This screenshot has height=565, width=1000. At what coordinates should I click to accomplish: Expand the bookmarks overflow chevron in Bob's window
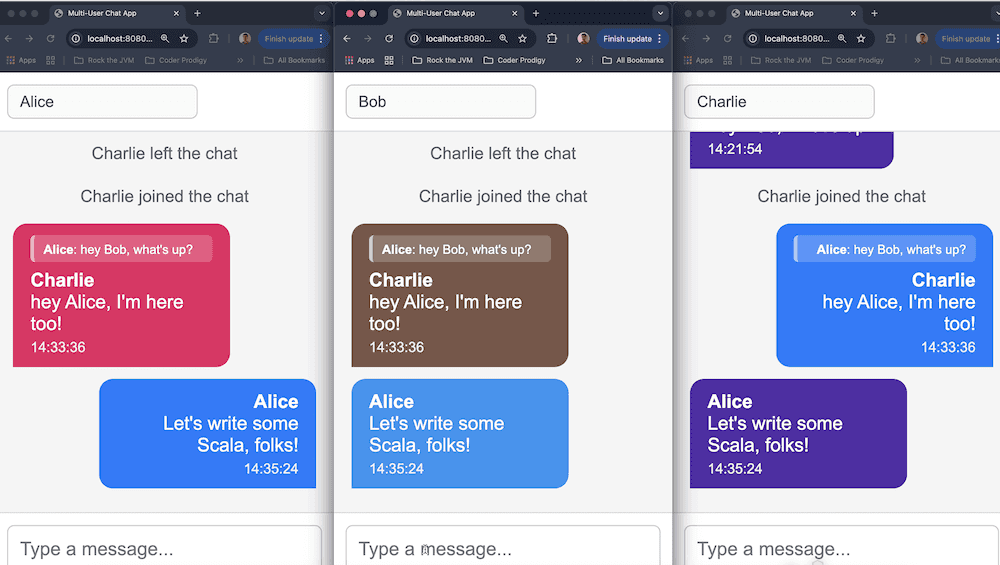(x=579, y=60)
